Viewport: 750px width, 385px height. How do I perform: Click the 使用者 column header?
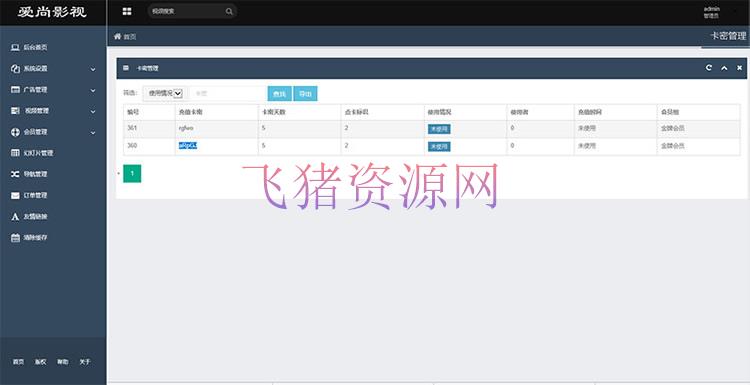tap(519, 112)
